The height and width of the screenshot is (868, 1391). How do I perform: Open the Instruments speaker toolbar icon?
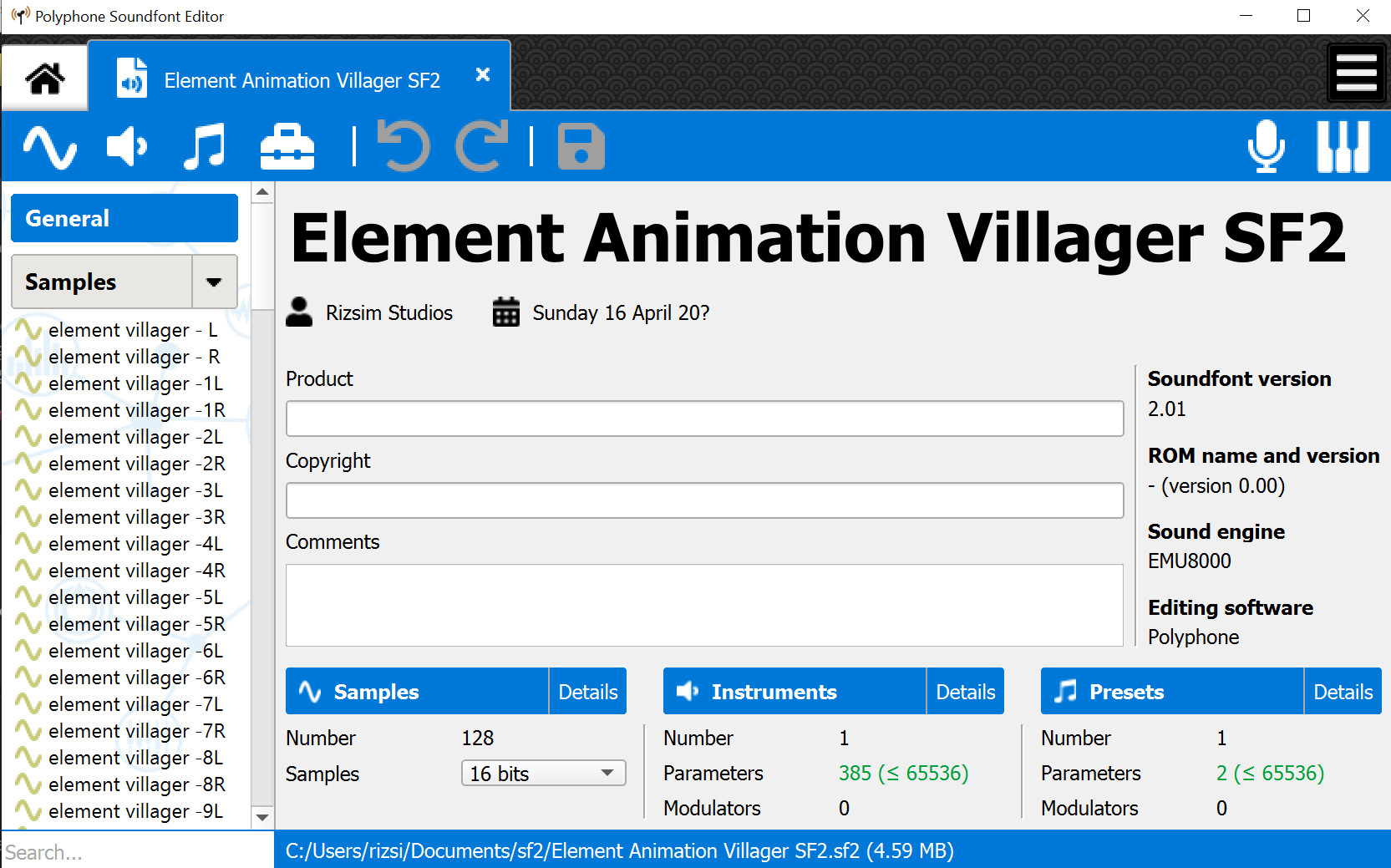pos(125,146)
